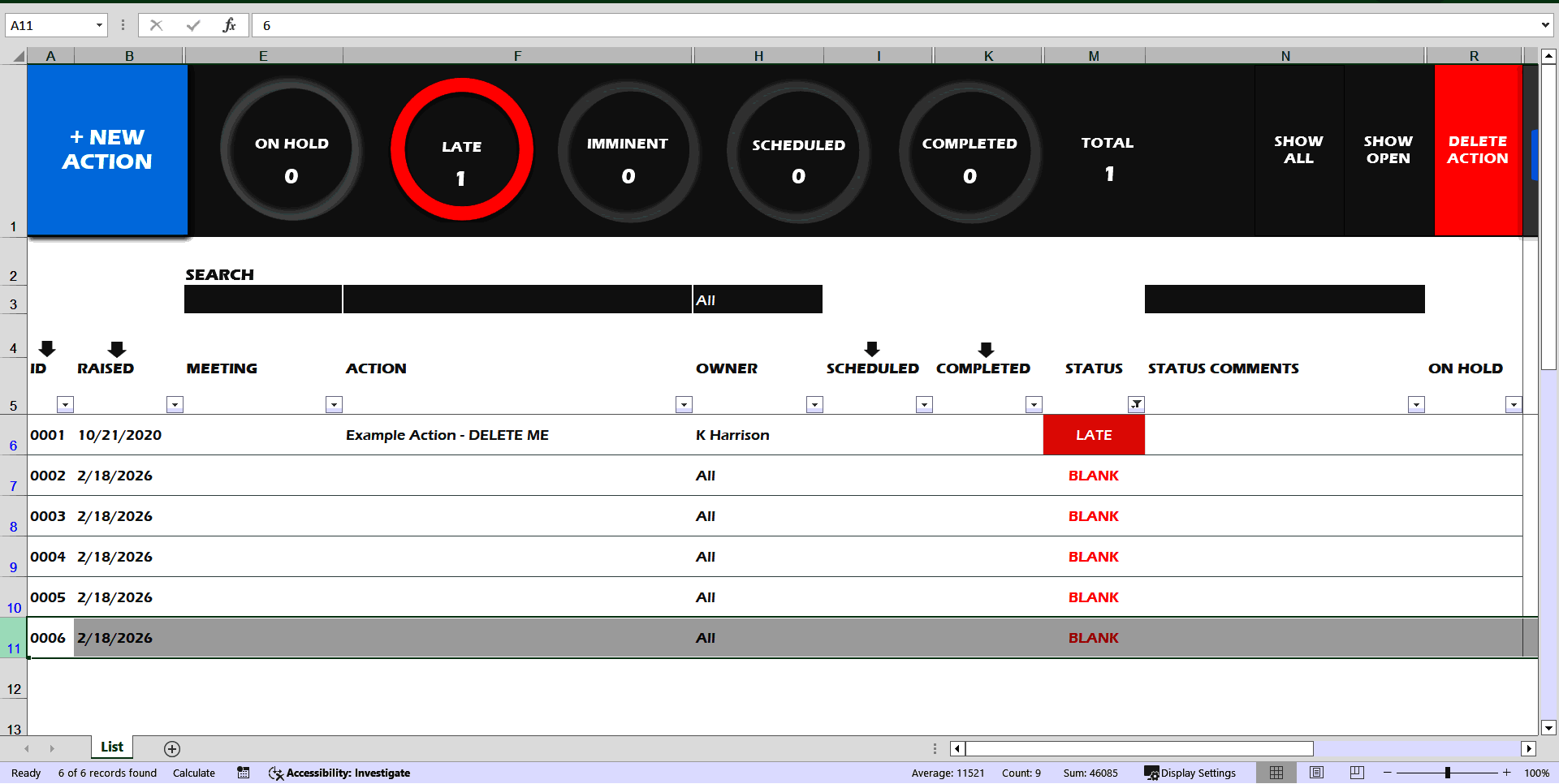Switch to Normal view
Image resolution: width=1559 pixels, height=784 pixels.
pos(1276,772)
